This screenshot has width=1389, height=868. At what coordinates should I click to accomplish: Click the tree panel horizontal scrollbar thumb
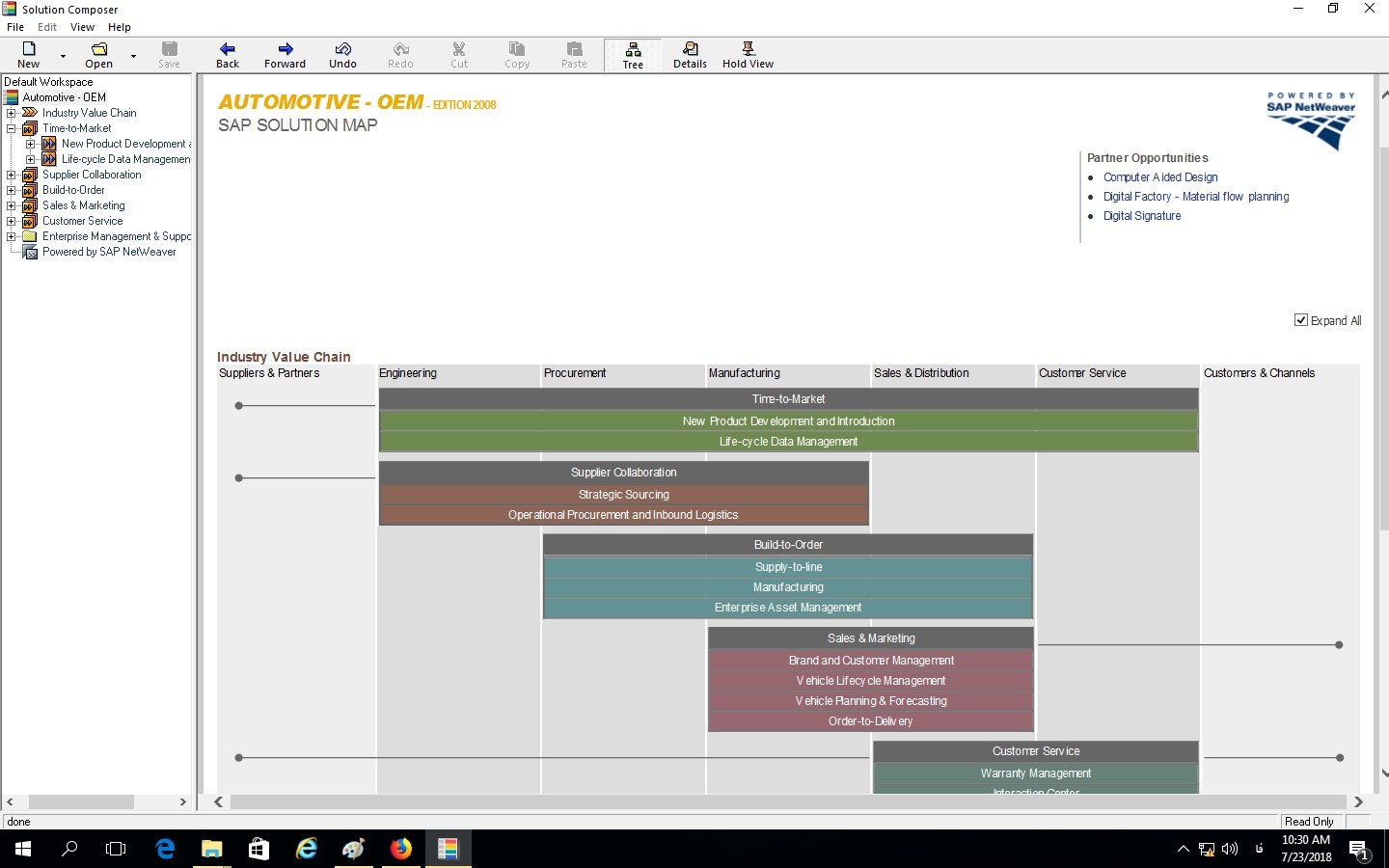[81, 802]
